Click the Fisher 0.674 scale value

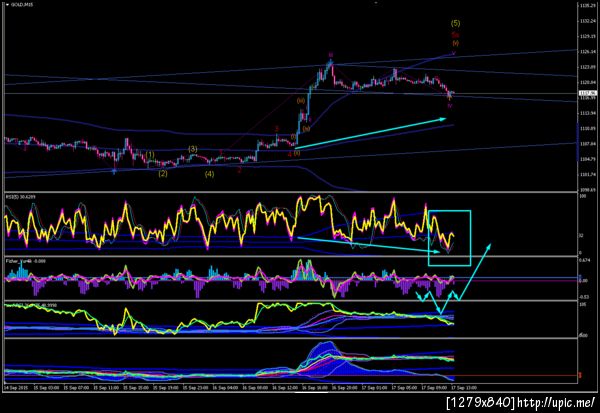(x=585, y=260)
